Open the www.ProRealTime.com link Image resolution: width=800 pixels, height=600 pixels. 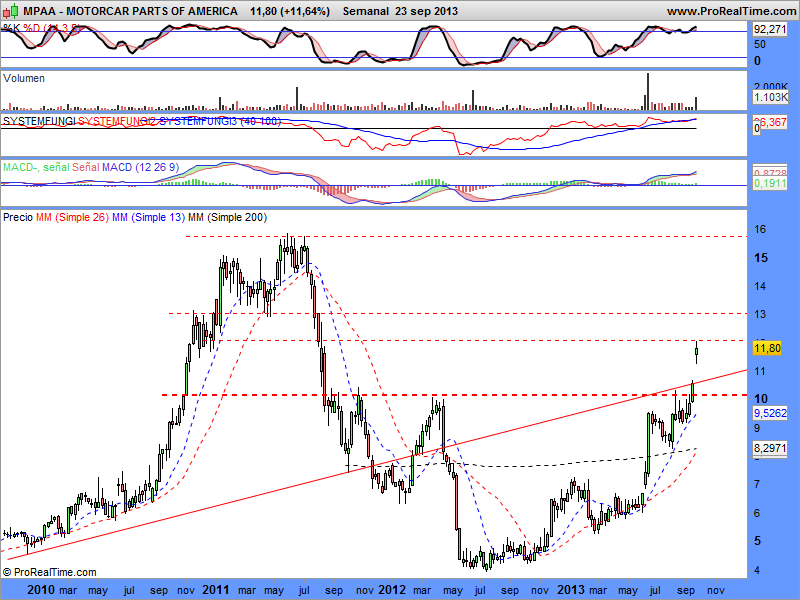tap(732, 11)
